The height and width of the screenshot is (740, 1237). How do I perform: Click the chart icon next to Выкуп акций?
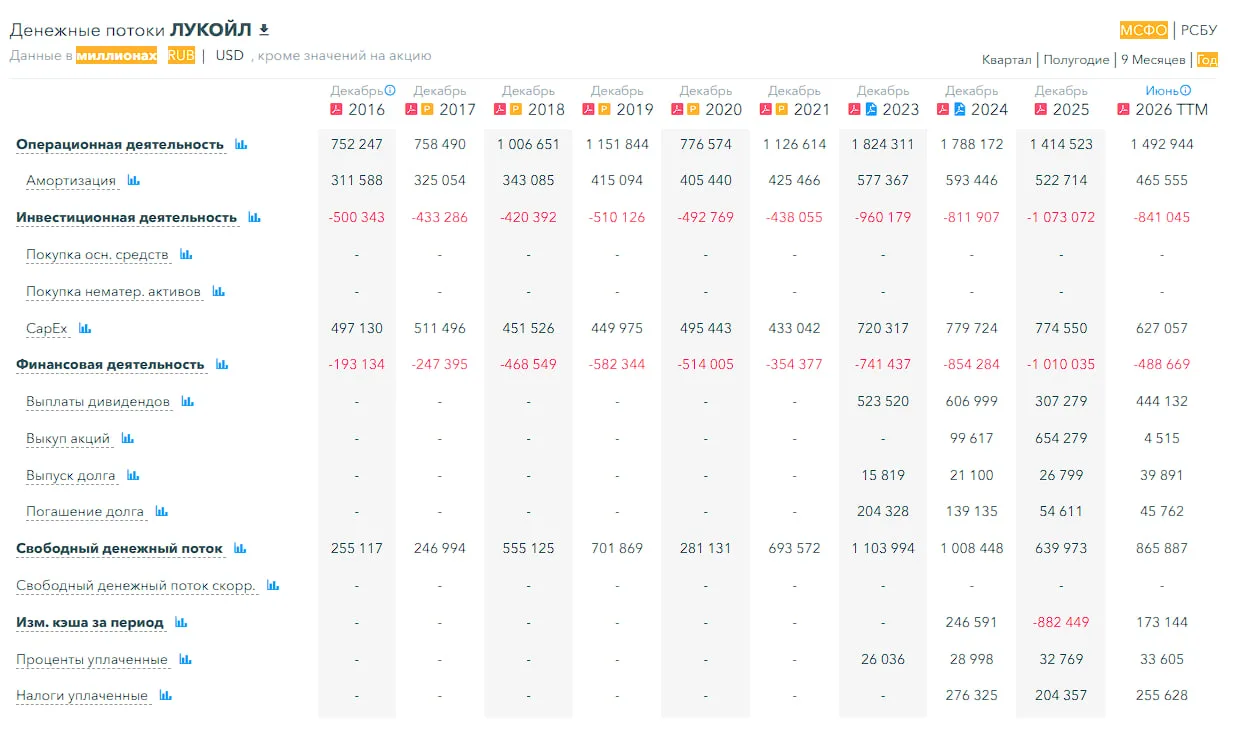[x=128, y=438]
